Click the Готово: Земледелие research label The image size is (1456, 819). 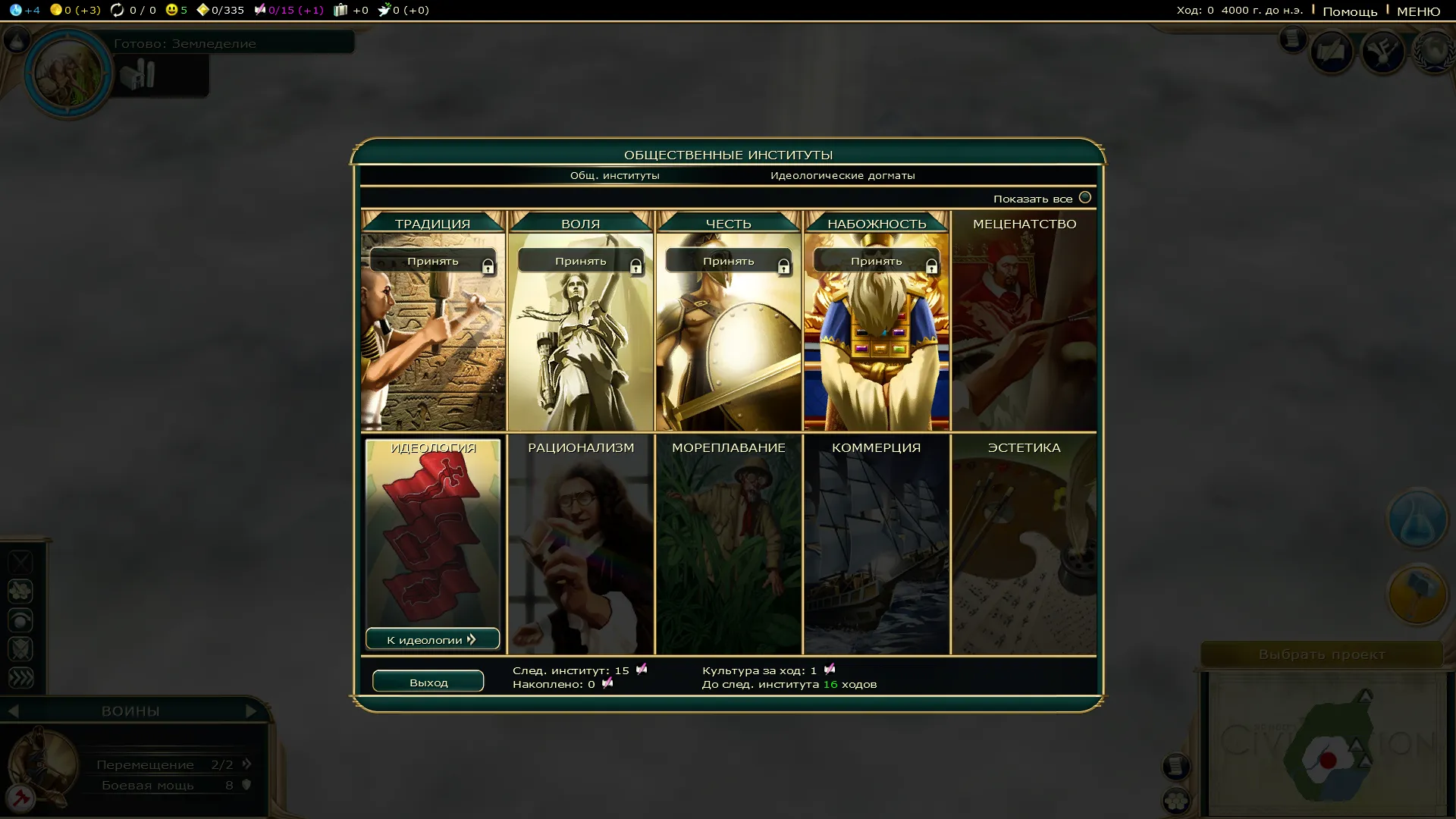(184, 43)
